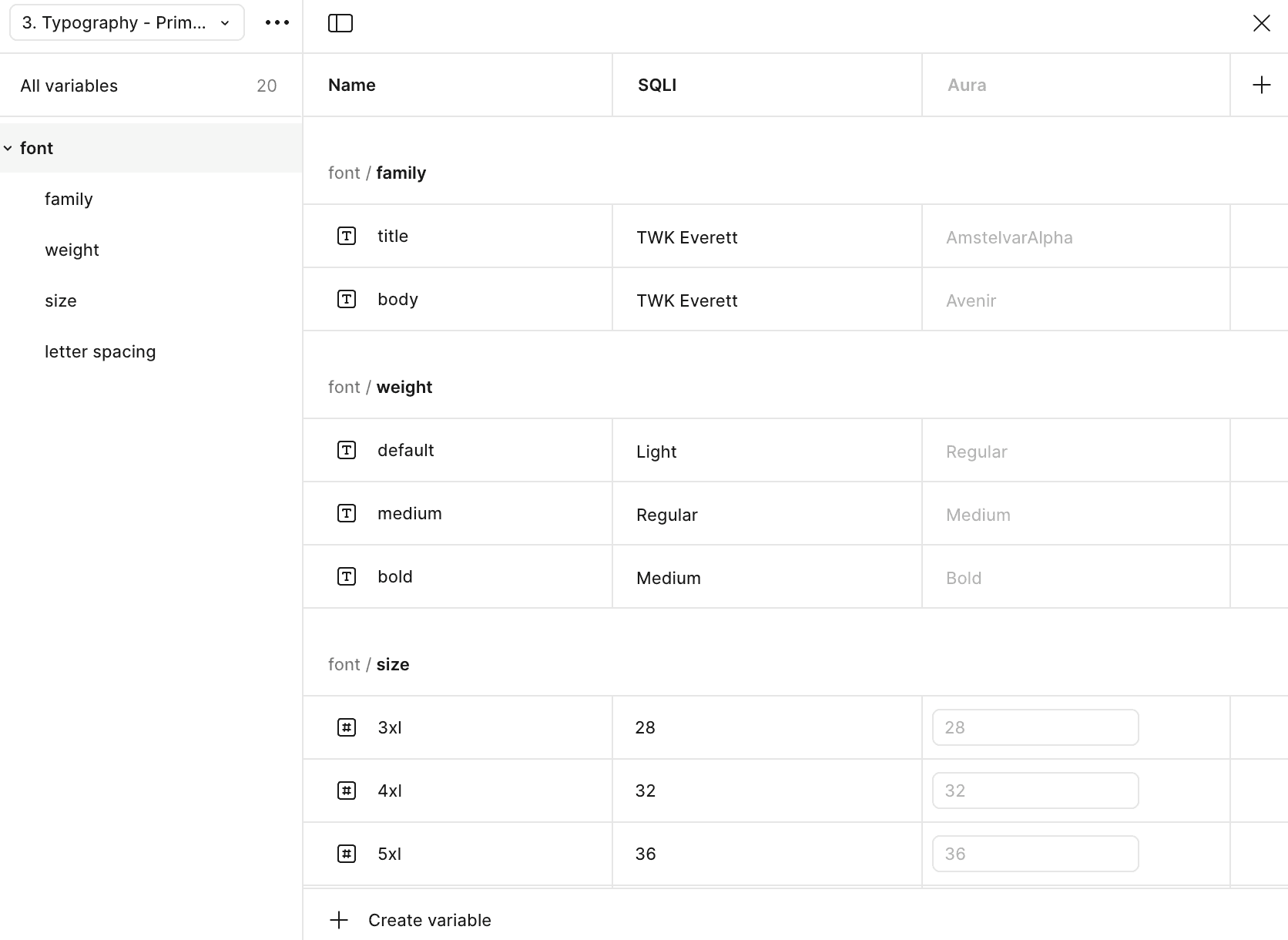The image size is (1288, 940).
Task: Close the variables window
Action: [x=1261, y=23]
